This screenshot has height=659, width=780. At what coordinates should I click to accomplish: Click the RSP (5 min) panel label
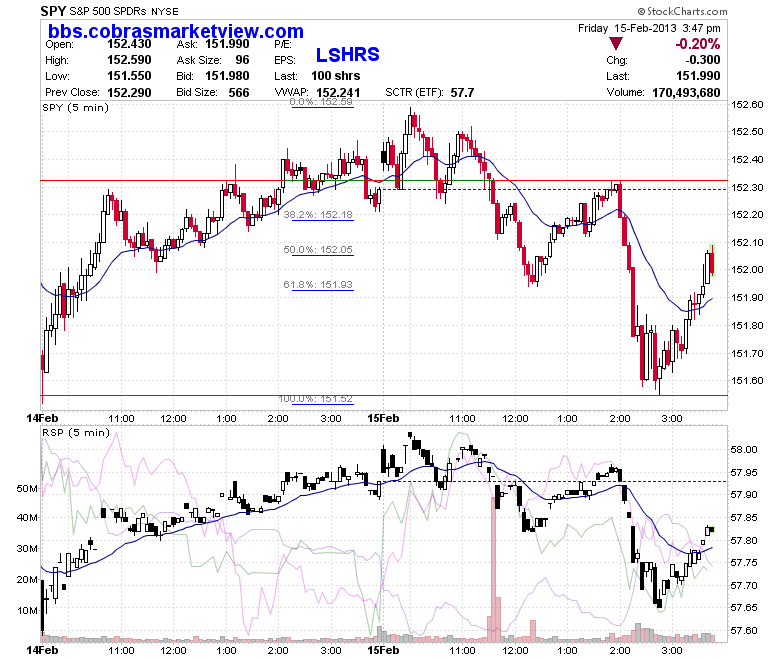tap(76, 433)
